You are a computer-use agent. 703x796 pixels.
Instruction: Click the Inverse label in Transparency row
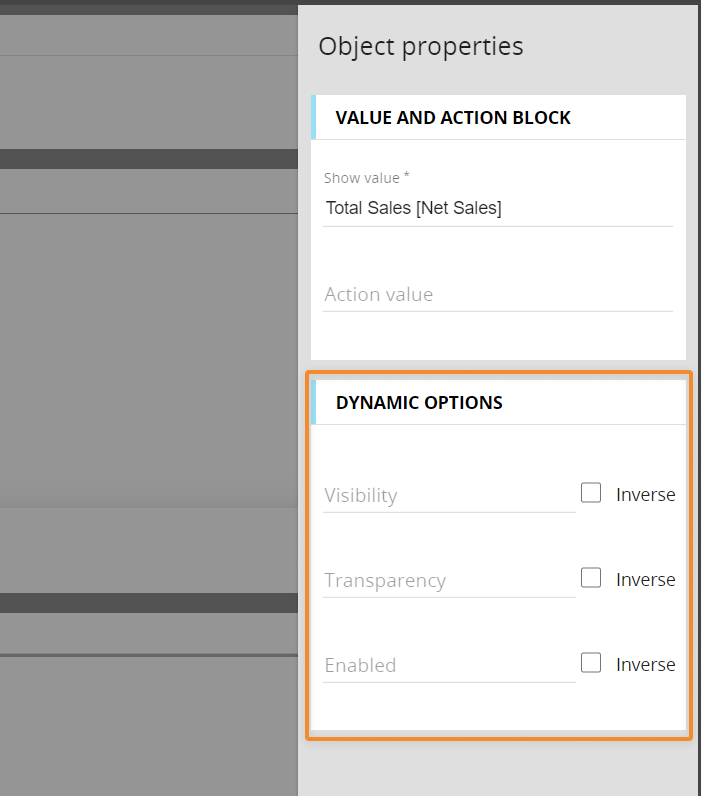click(646, 579)
